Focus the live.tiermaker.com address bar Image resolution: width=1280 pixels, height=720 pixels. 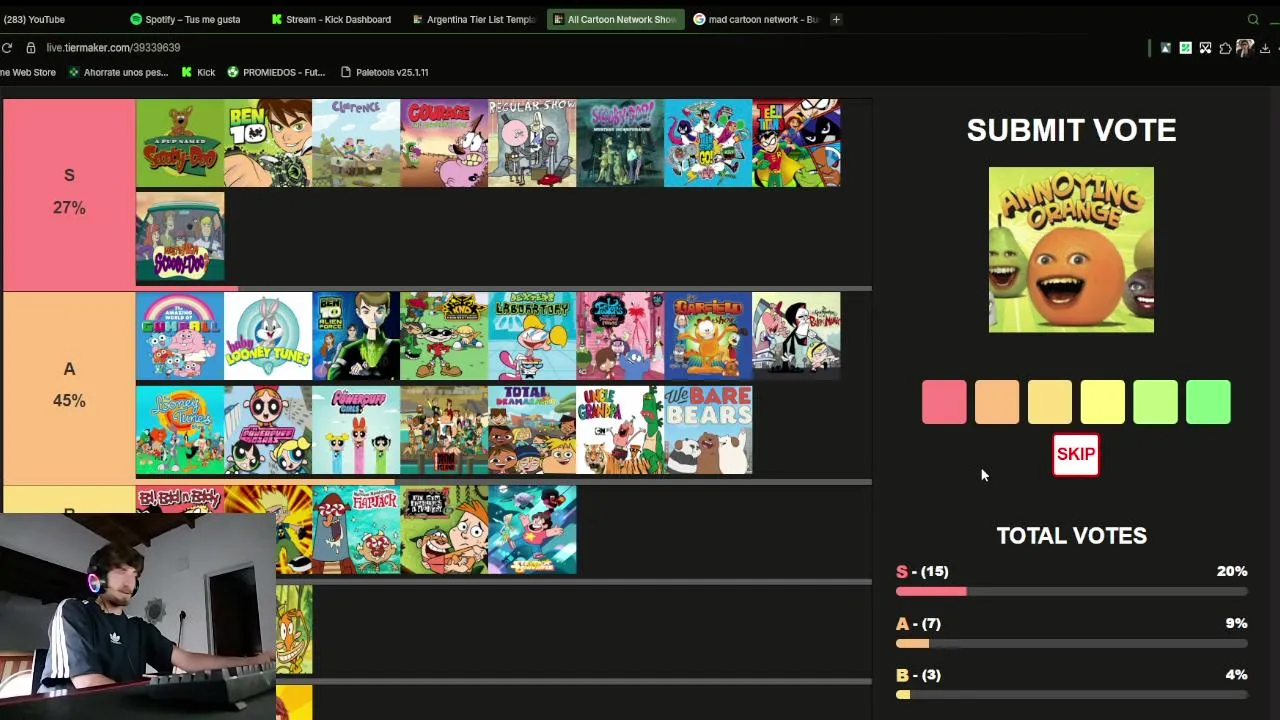pyautogui.click(x=113, y=48)
